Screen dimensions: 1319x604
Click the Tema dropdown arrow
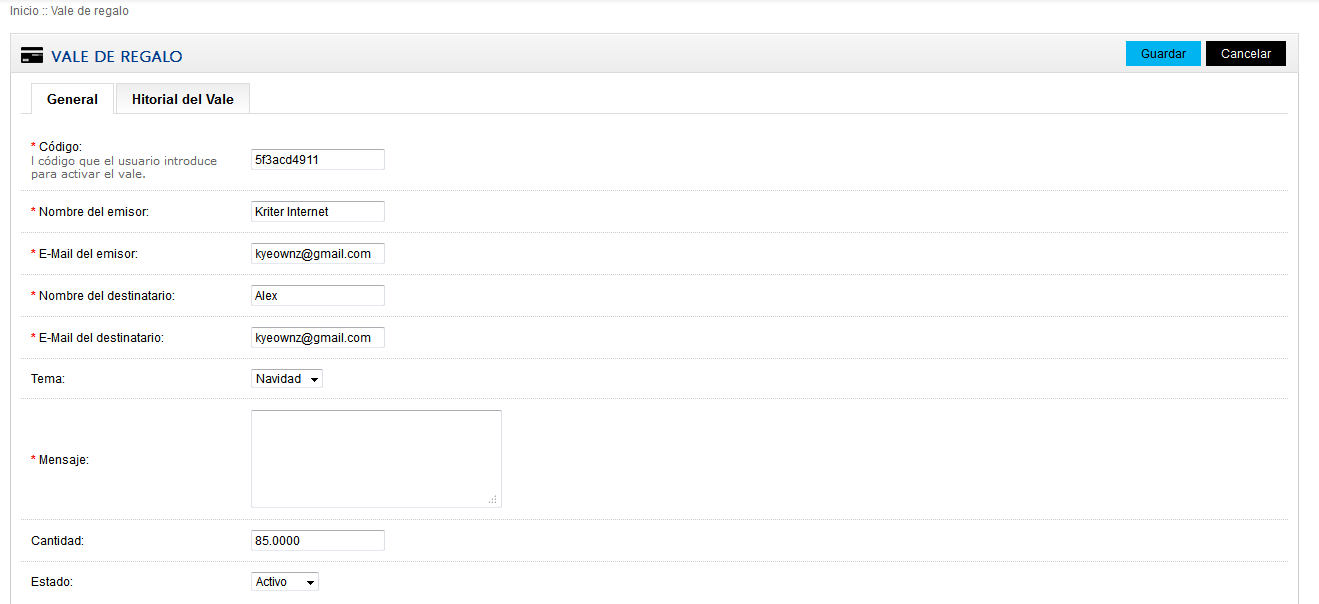[314, 380]
